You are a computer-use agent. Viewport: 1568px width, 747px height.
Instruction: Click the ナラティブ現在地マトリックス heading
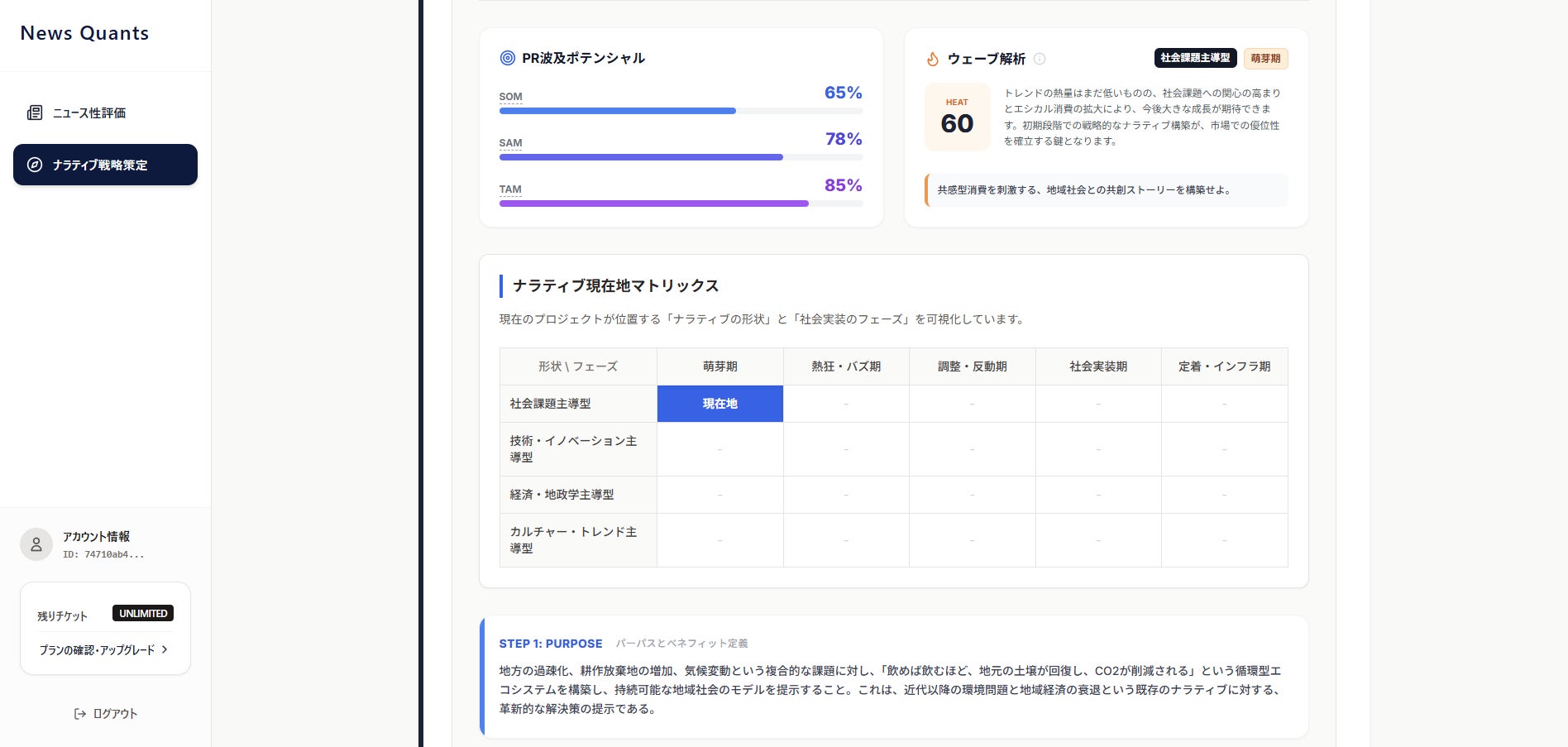[615, 286]
